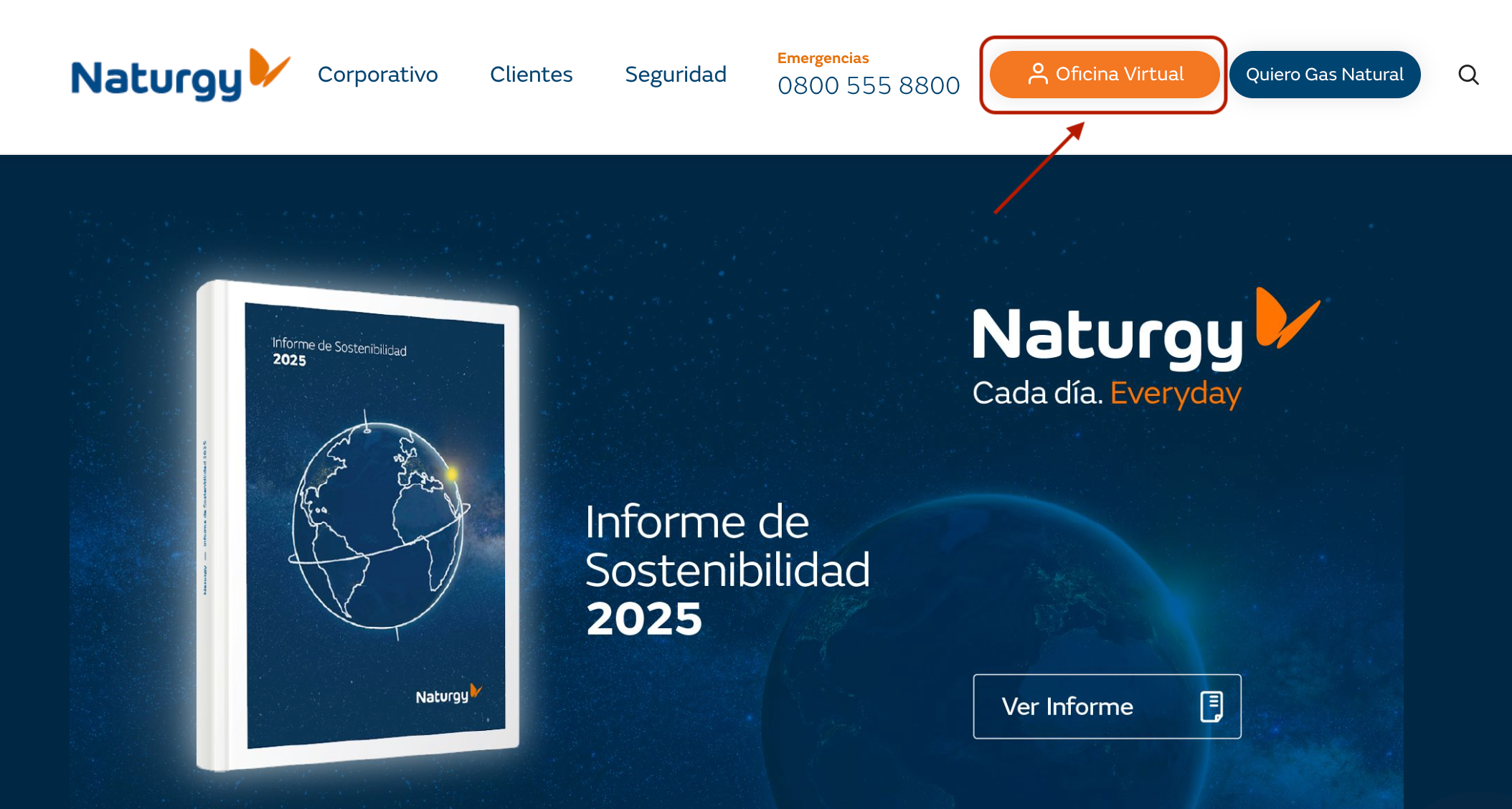Click the Ver Informe button
This screenshot has height=809, width=1512.
pos(1107,706)
